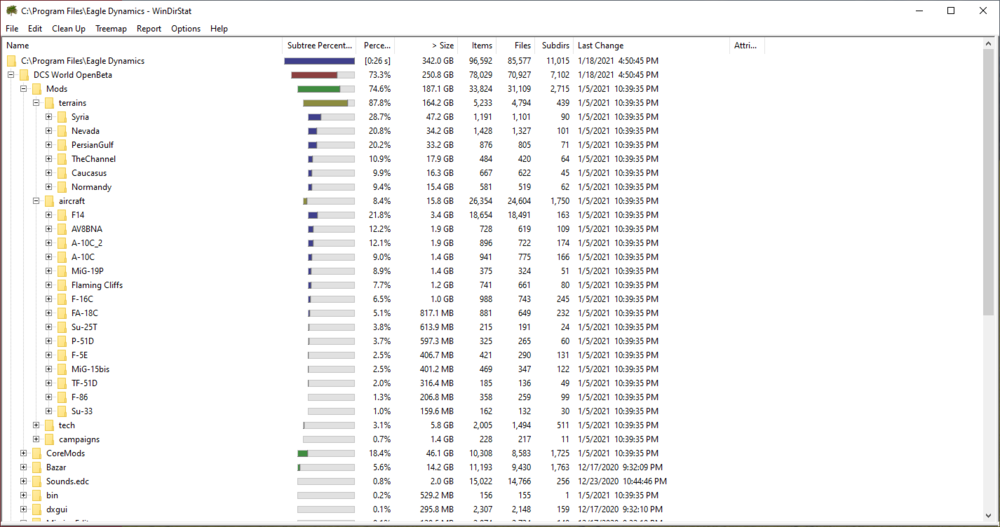Collapse the terrains folder node
The image size is (1000, 527).
click(36, 103)
